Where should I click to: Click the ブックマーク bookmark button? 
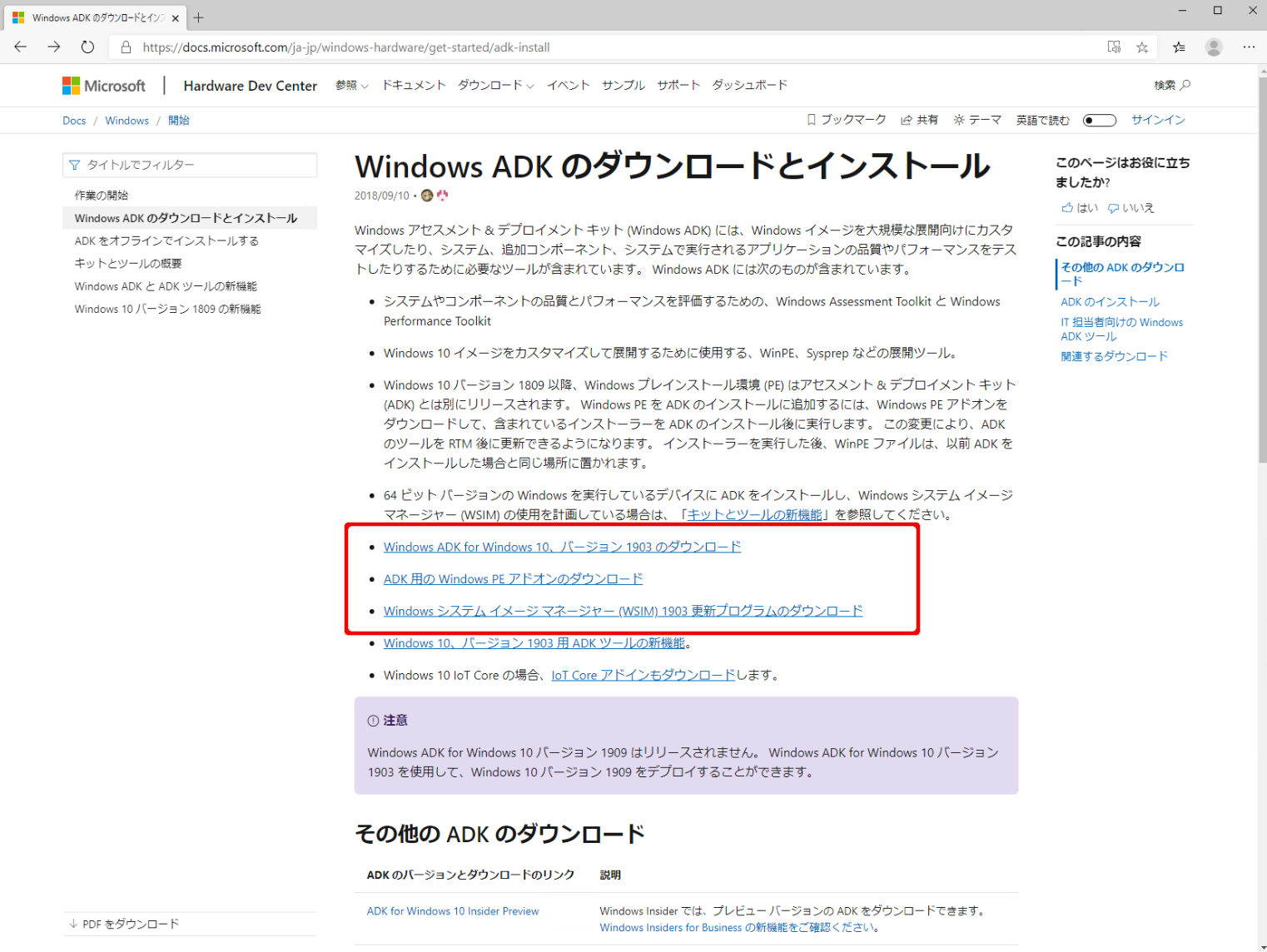point(847,120)
